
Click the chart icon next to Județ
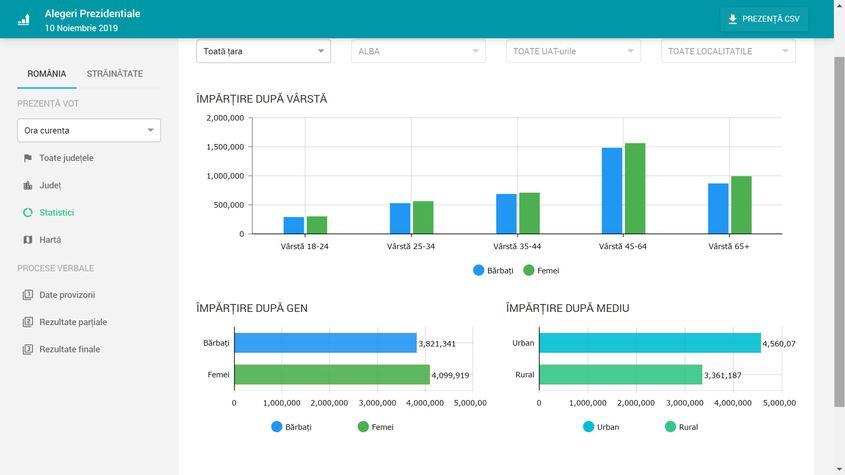(x=28, y=185)
